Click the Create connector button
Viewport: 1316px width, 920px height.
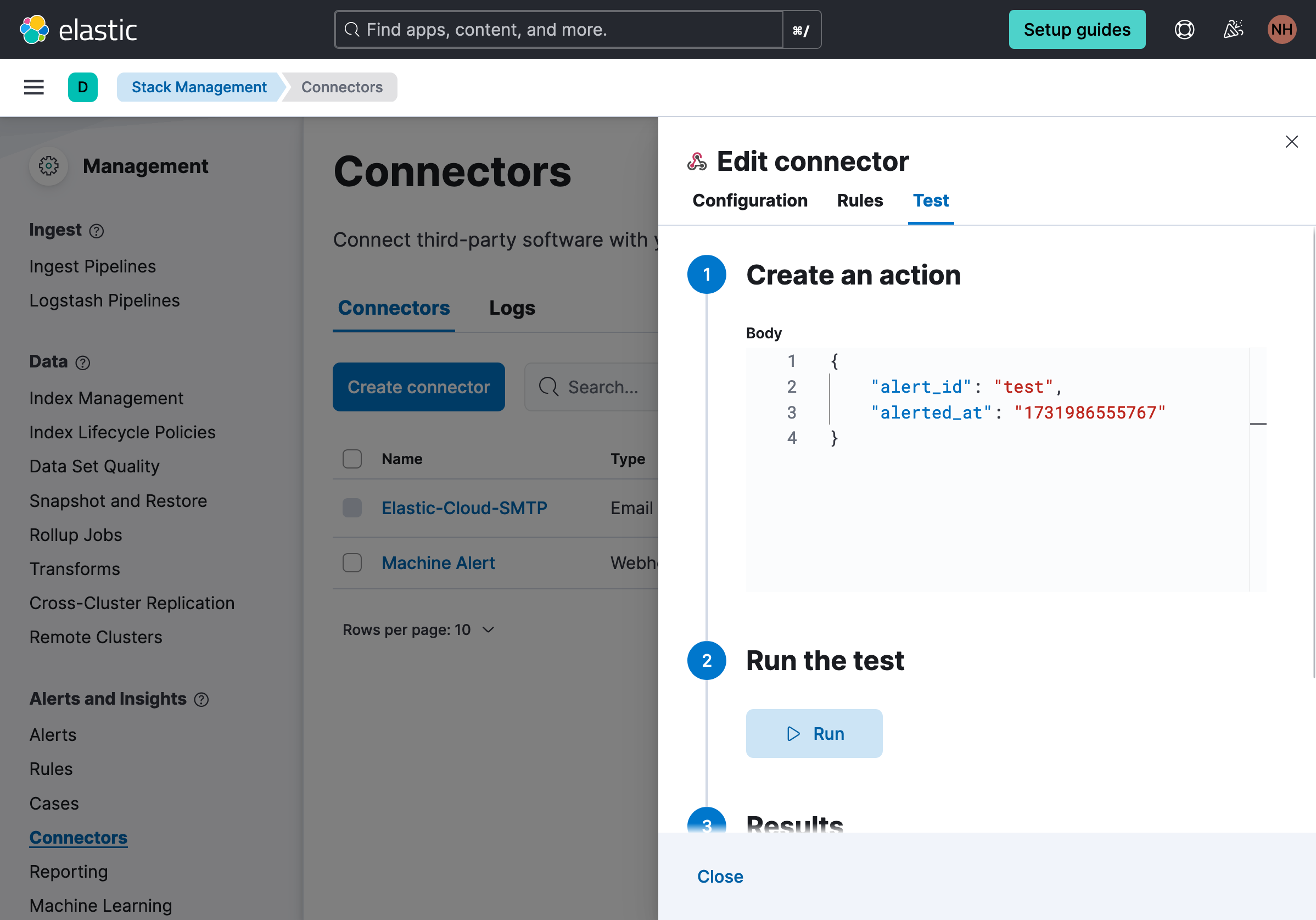tap(418, 387)
